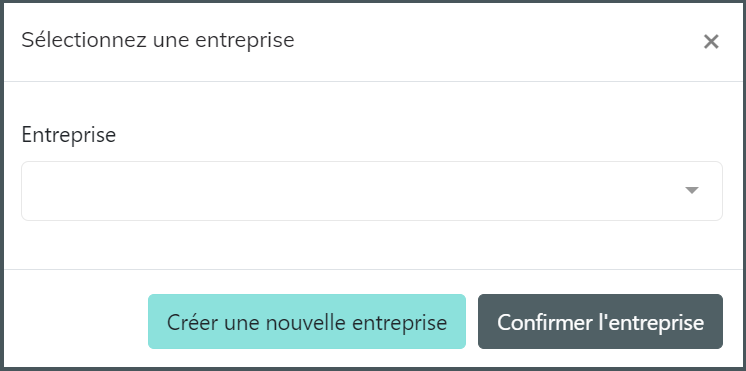
Task: Focus the empty Entreprise selection field
Action: (x=372, y=191)
